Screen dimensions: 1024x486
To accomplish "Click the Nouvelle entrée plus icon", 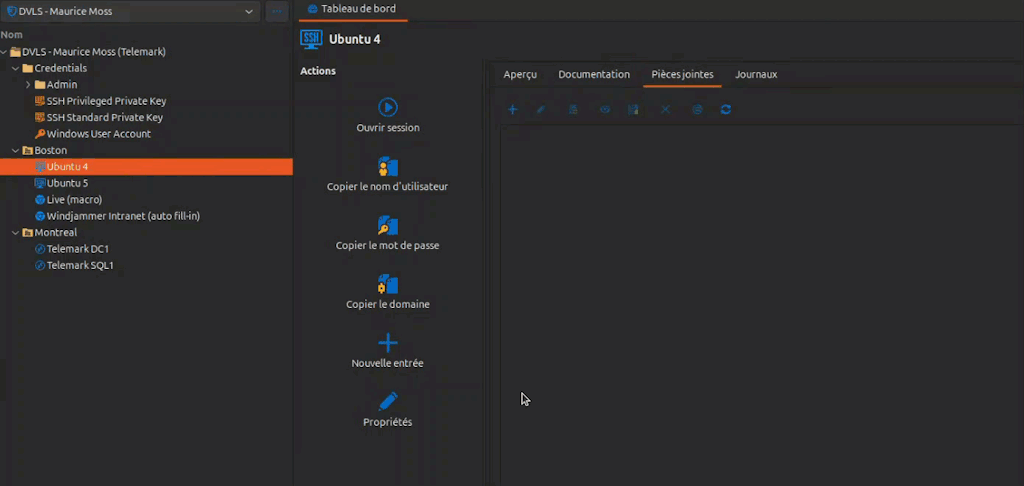I will tap(388, 343).
